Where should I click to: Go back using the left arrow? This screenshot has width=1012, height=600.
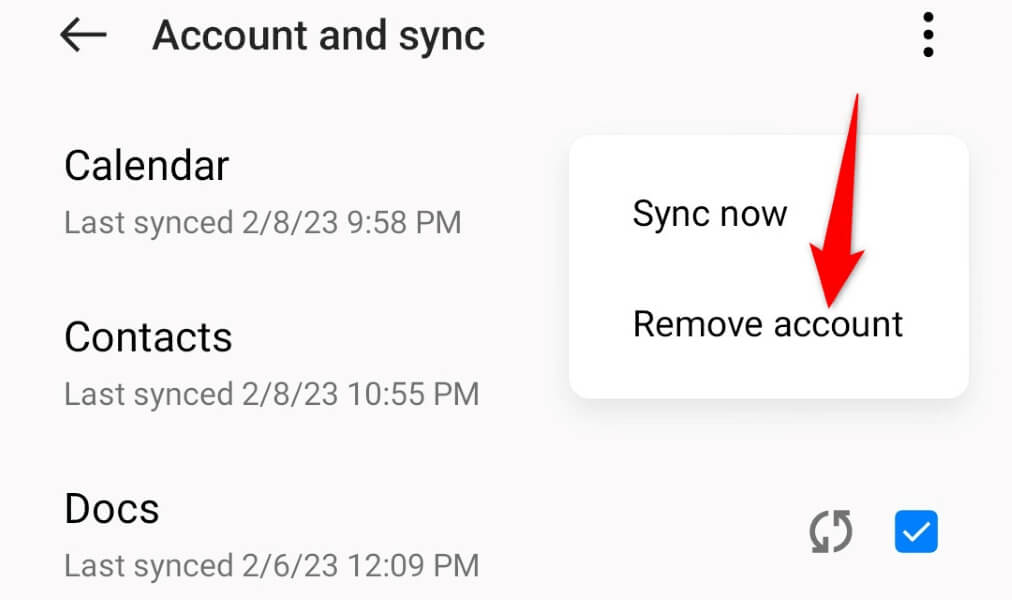point(83,36)
